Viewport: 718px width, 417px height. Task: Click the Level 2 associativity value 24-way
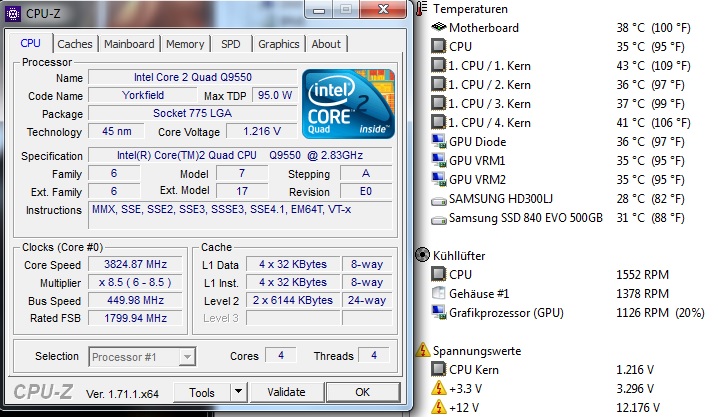(367, 300)
